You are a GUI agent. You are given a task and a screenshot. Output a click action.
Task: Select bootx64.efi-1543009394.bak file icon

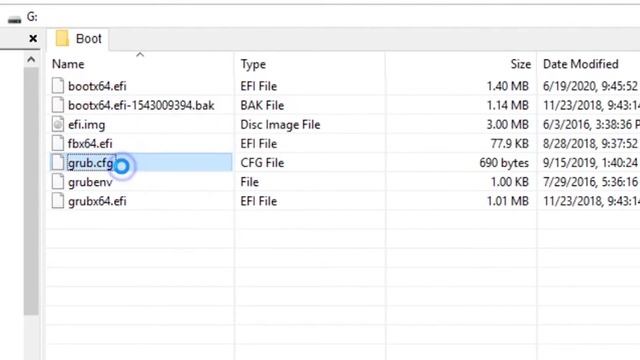[58, 105]
